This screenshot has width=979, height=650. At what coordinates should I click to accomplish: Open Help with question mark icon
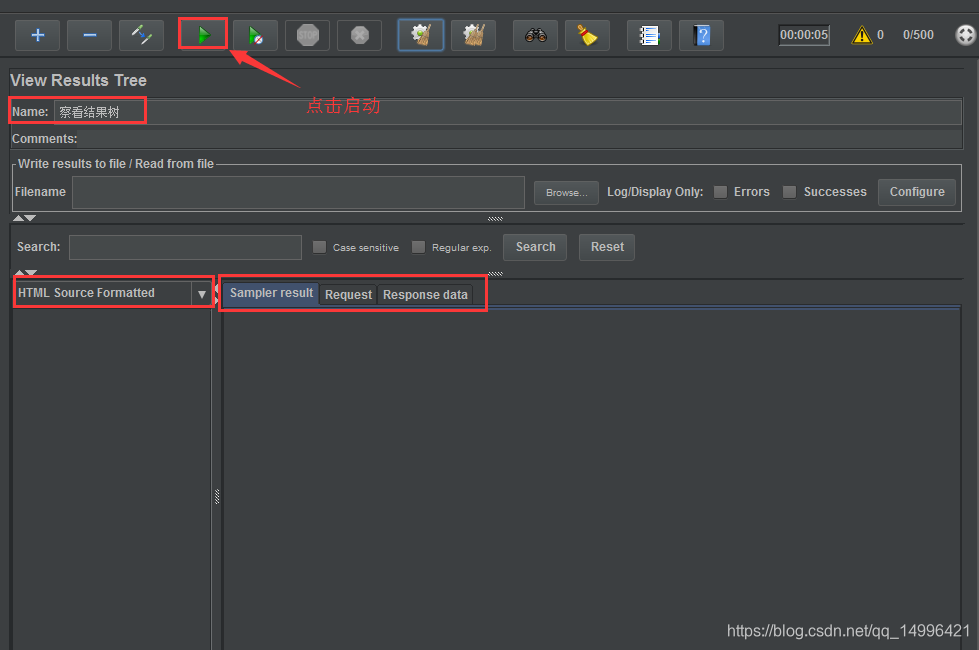[x=701, y=35]
